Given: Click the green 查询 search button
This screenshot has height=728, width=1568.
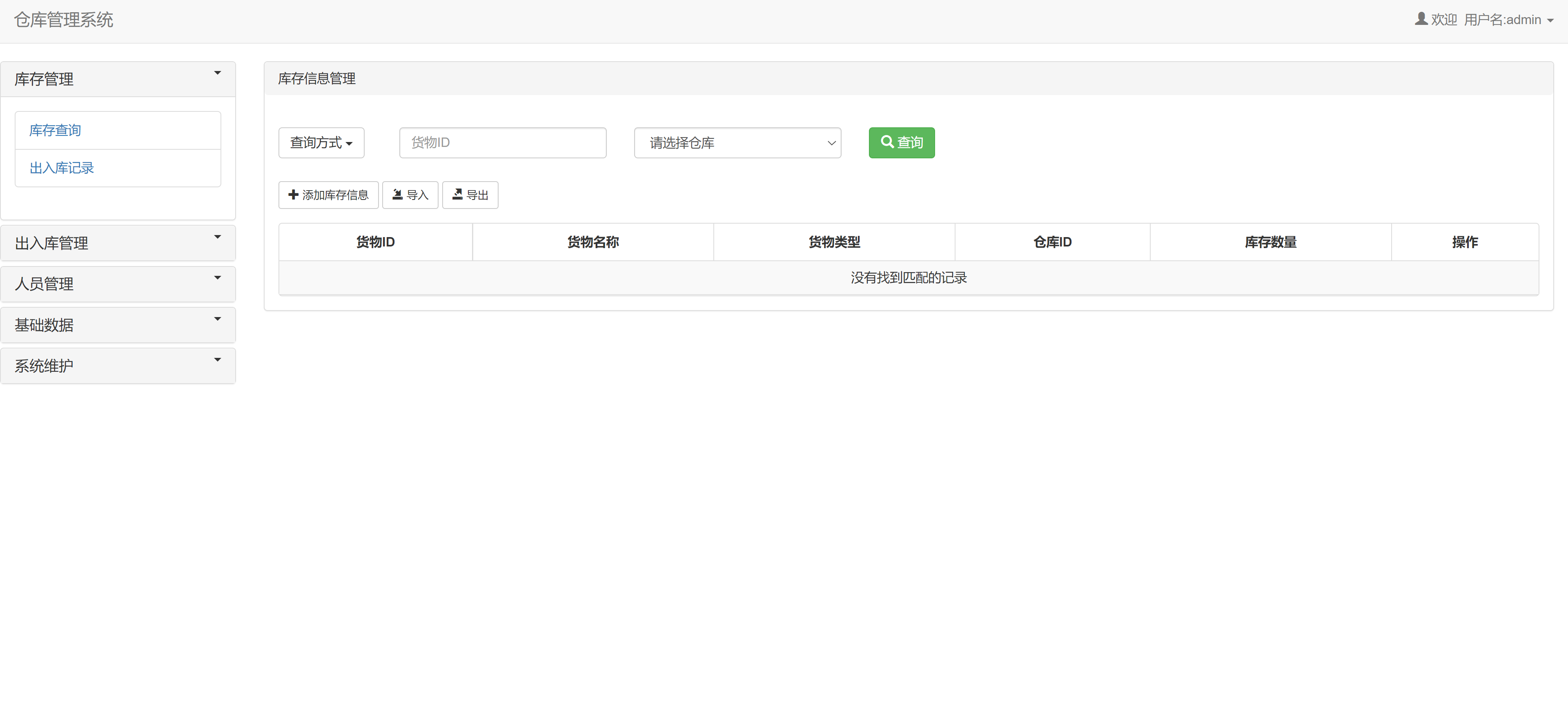Looking at the screenshot, I should [x=902, y=142].
